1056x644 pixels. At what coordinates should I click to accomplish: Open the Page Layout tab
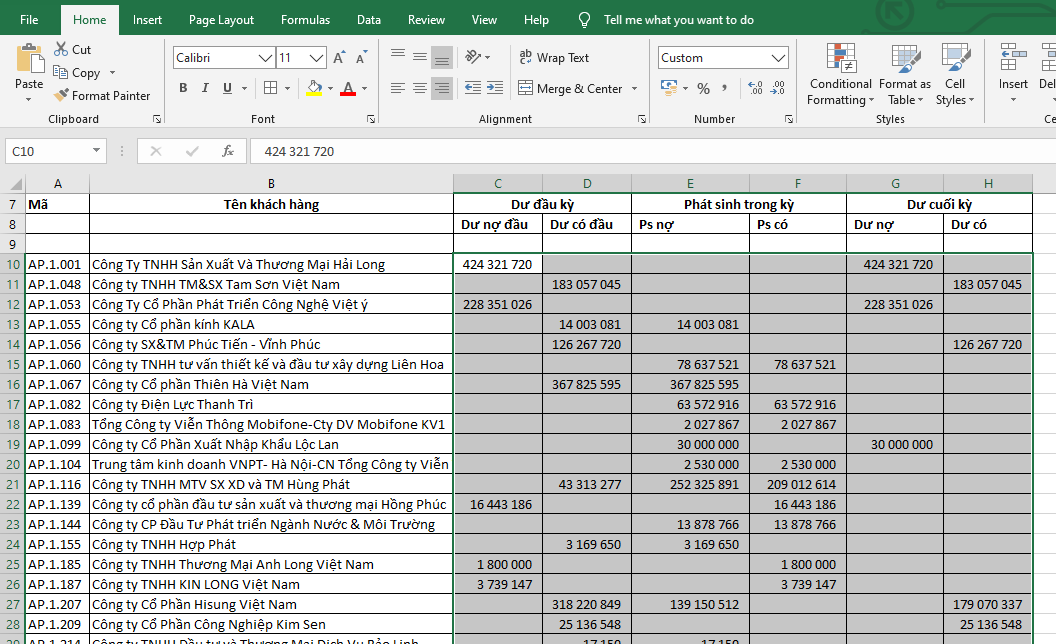tap(221, 20)
